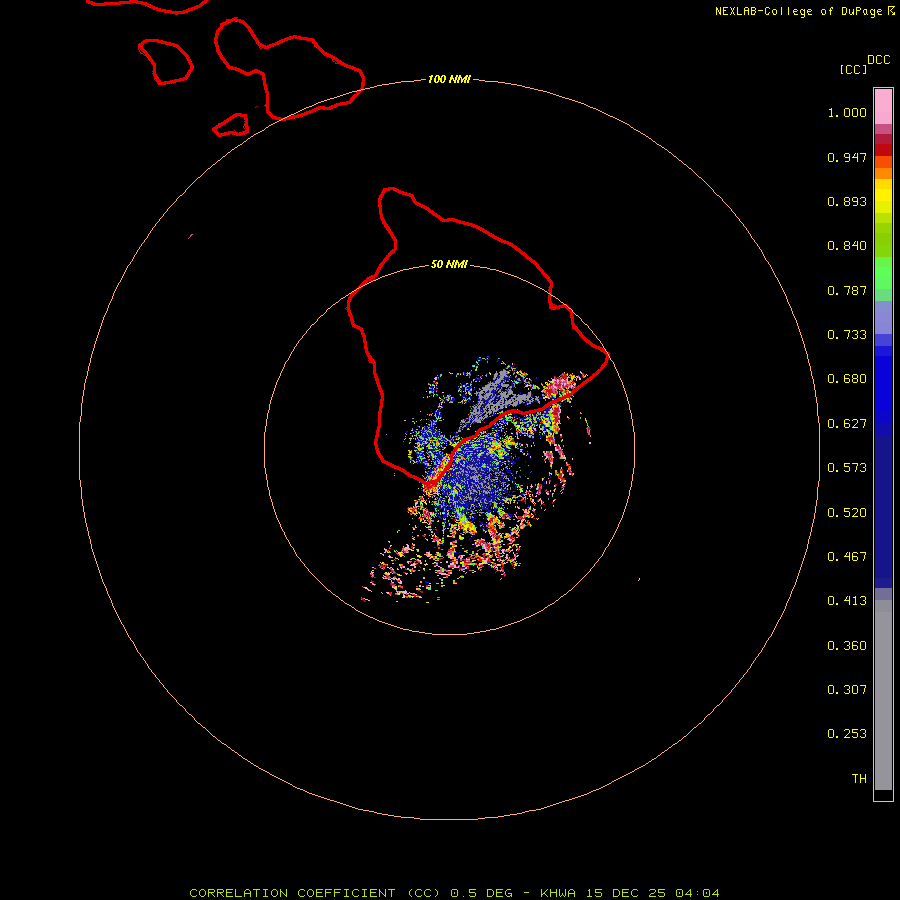Click the 0.787 color scale value
Viewport: 900px width, 900px height.
tap(847, 290)
